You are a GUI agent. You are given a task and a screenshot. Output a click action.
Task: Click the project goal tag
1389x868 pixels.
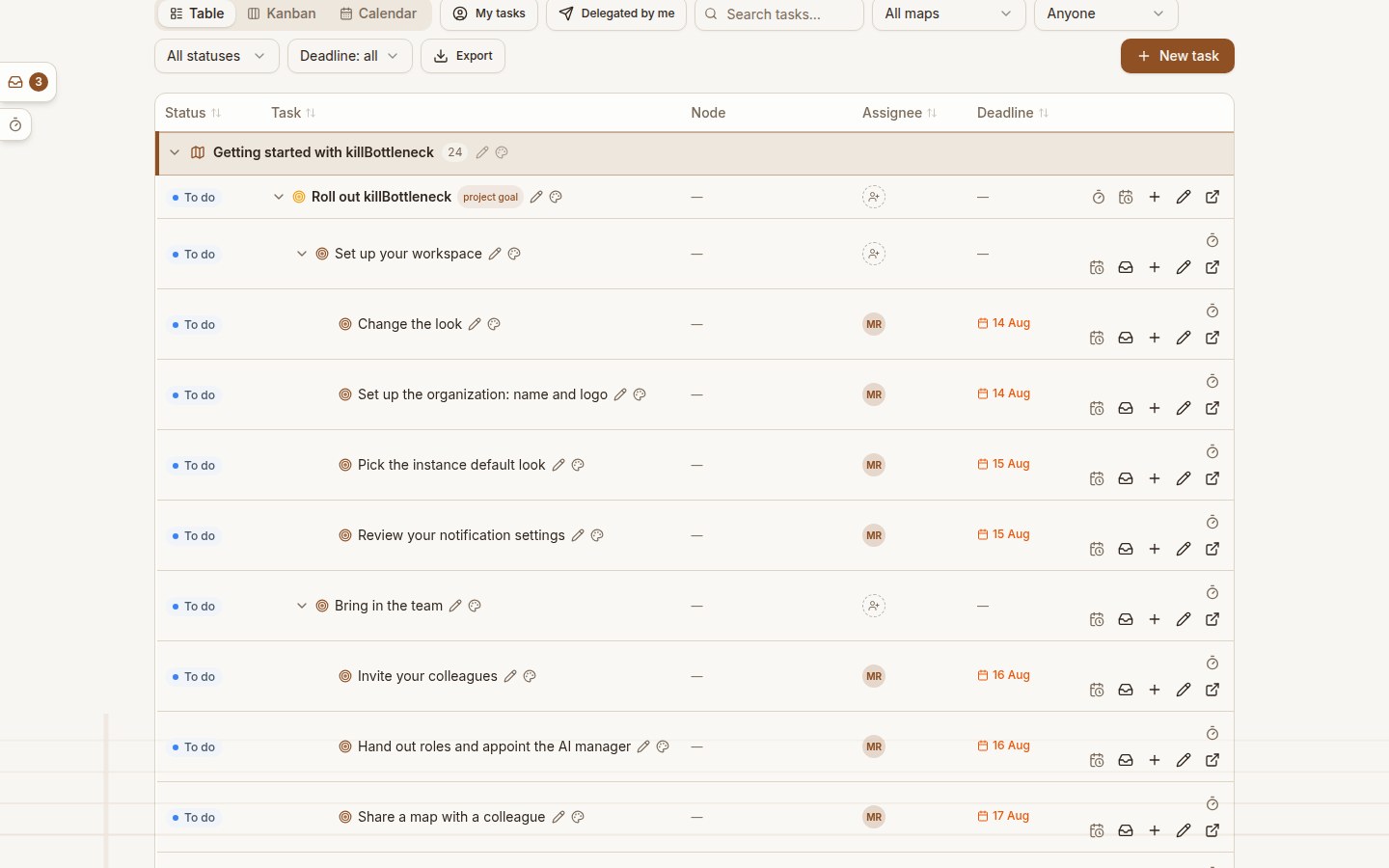(x=490, y=197)
